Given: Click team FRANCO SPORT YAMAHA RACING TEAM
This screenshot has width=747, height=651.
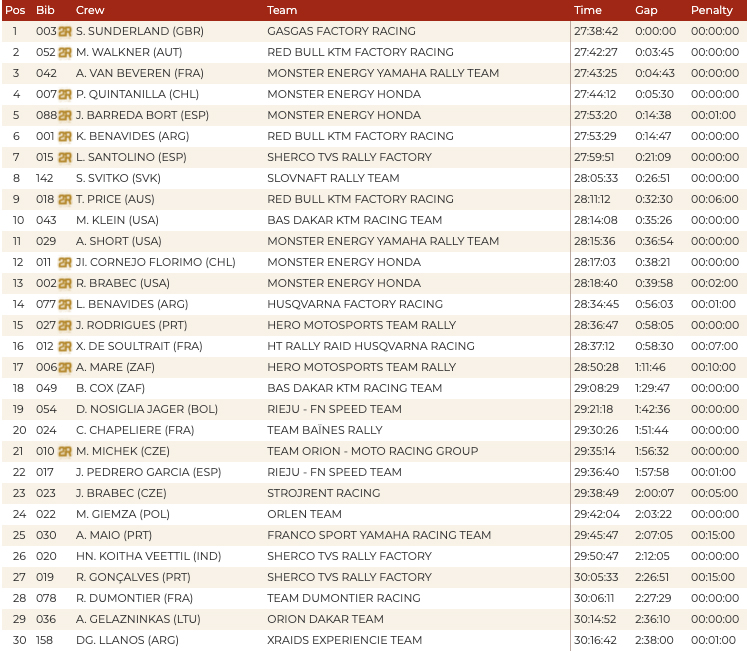Looking at the screenshot, I should click(x=379, y=535).
